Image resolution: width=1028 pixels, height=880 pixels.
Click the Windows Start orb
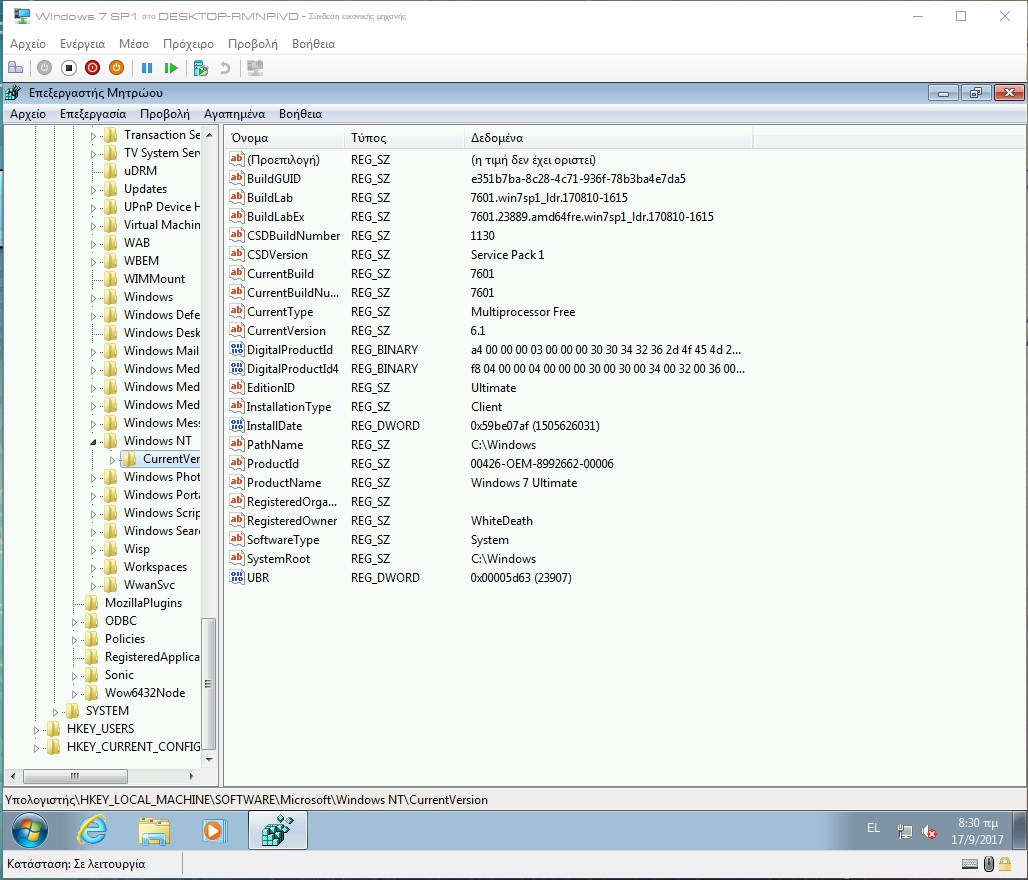coord(29,830)
